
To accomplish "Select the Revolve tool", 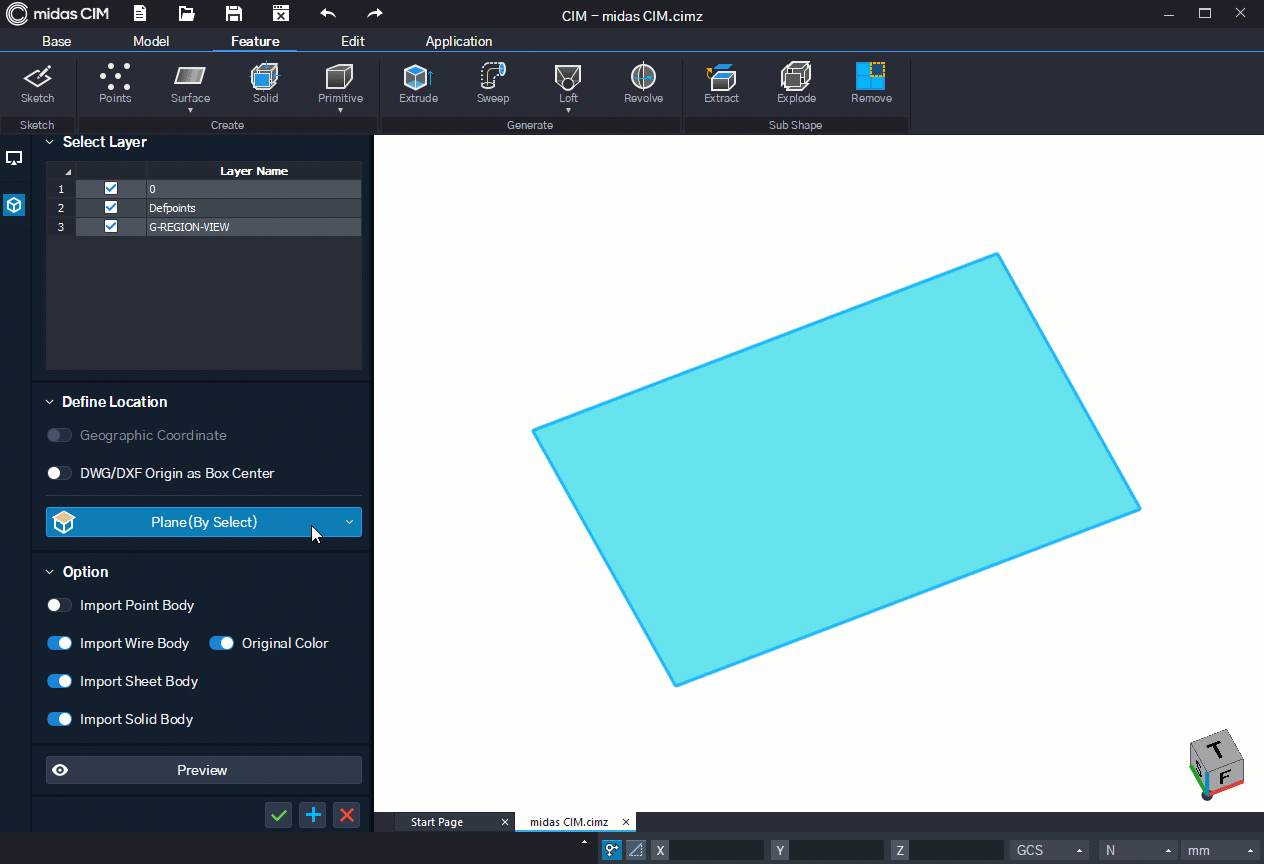I will pyautogui.click(x=643, y=84).
